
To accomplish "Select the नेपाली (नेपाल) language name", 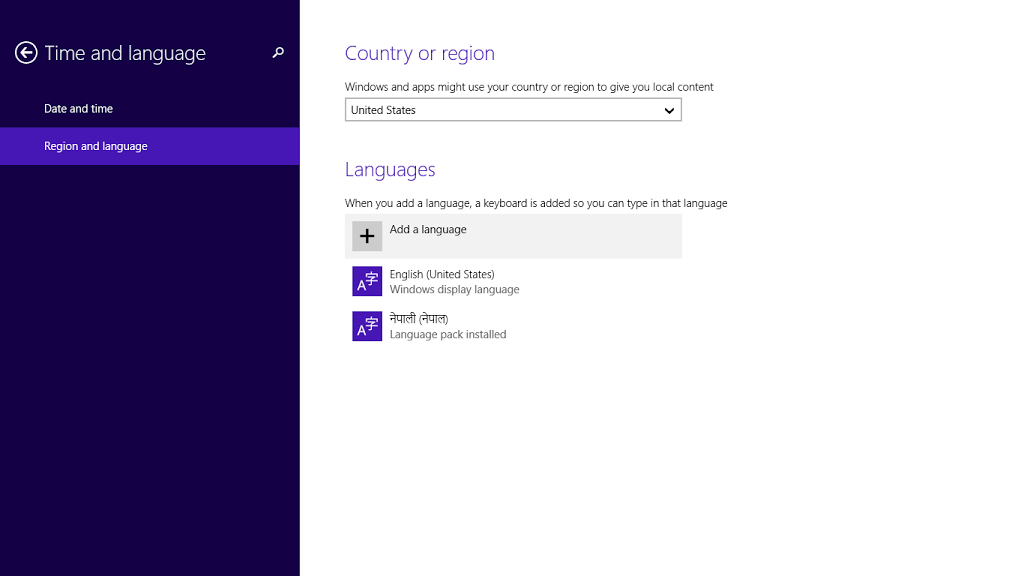I will [419, 319].
